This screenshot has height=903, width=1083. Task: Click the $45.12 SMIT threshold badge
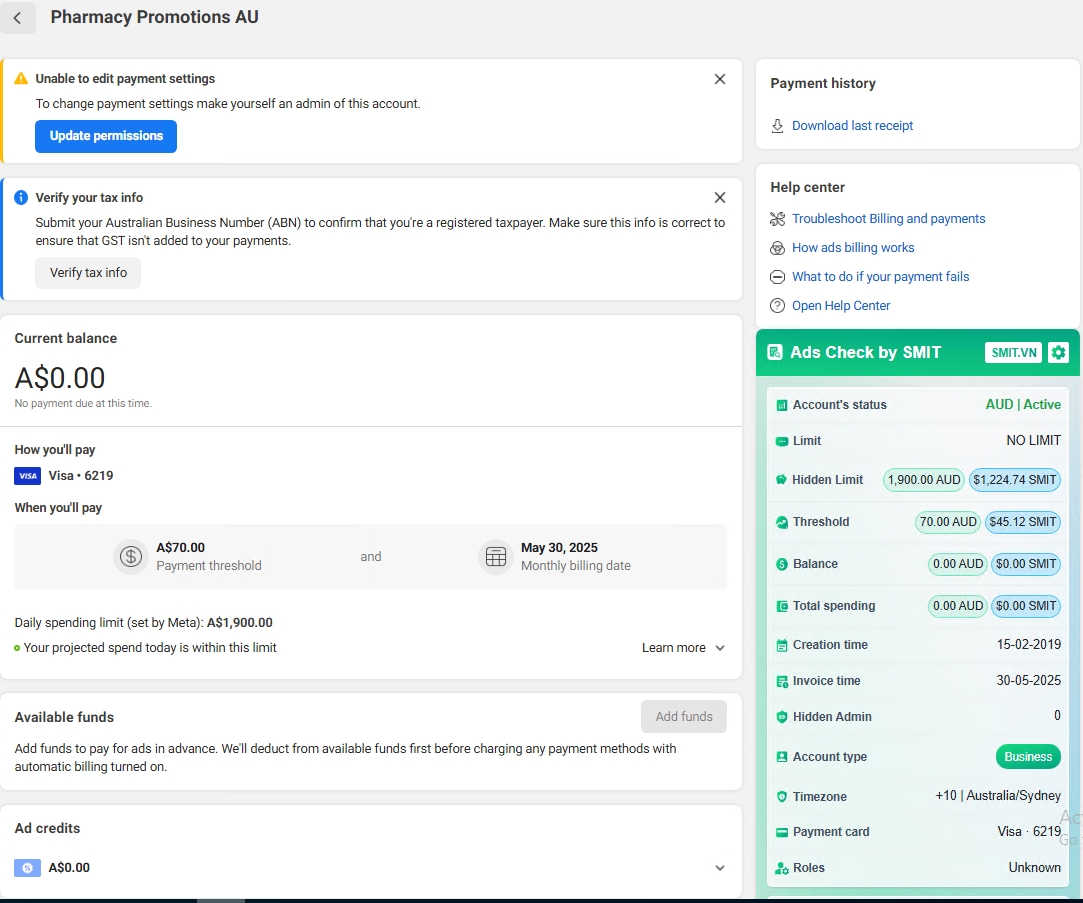click(x=1022, y=522)
